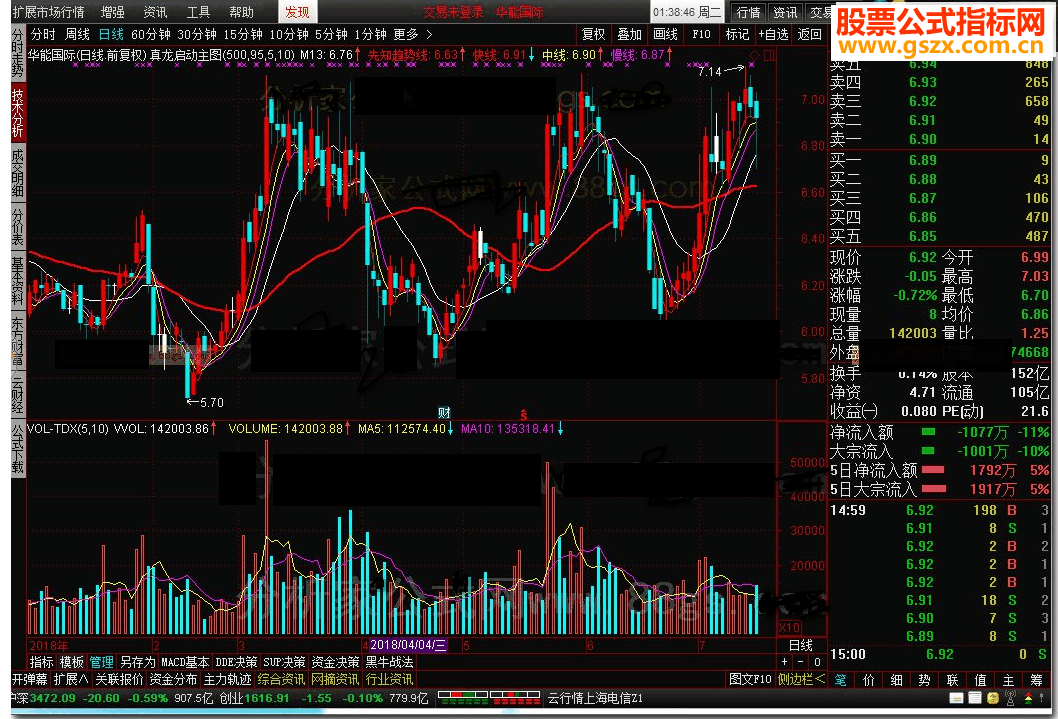Click the signal tower connection icon
This screenshot has height=719, width=1058.
[x=1011, y=698]
